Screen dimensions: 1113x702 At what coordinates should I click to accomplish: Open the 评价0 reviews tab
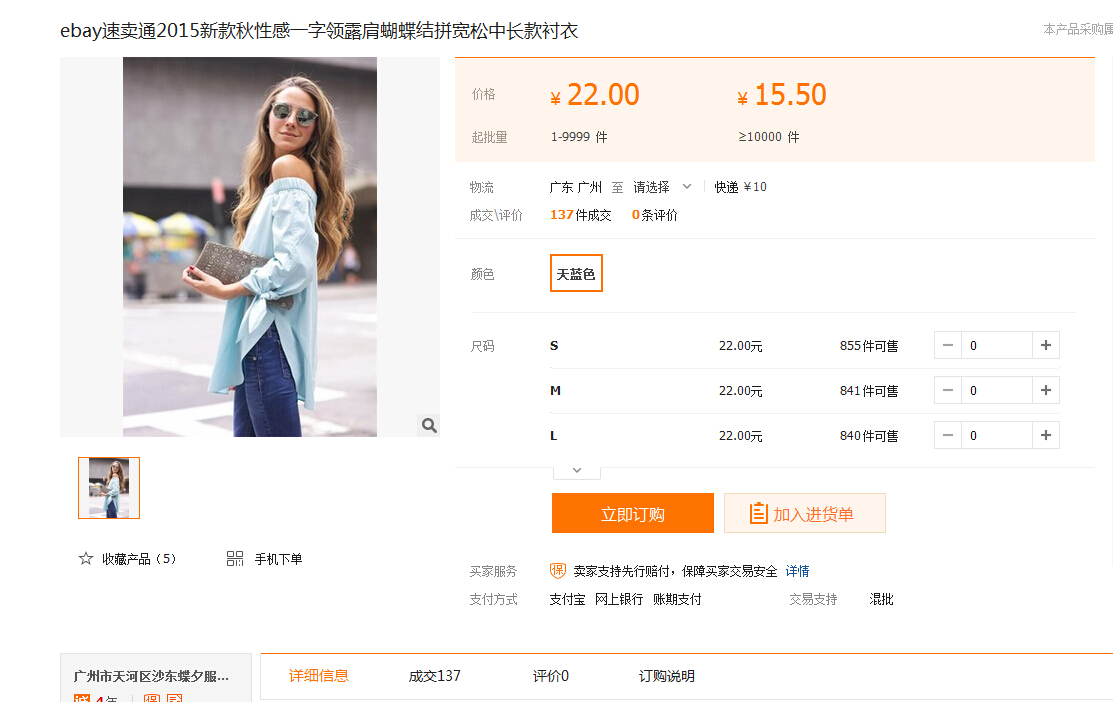[551, 676]
